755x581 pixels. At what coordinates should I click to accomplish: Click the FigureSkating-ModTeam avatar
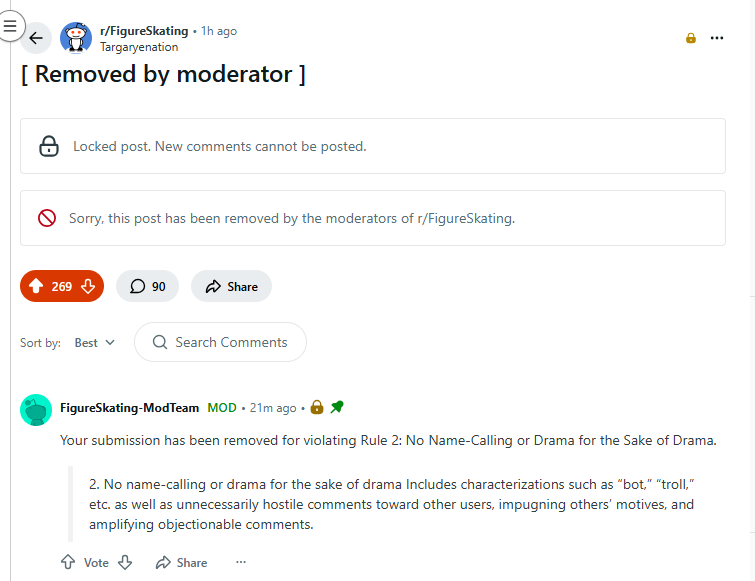click(36, 410)
